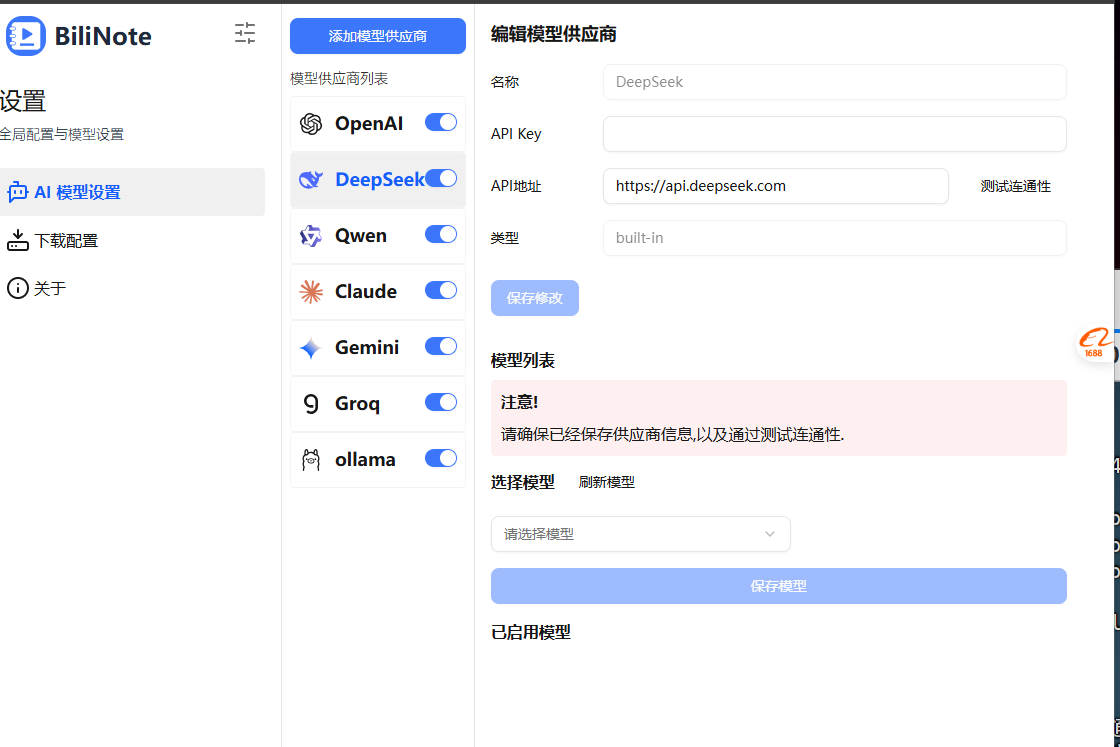Toggle the OpenAI provider switch
The height and width of the screenshot is (747, 1120).
[x=440, y=122]
